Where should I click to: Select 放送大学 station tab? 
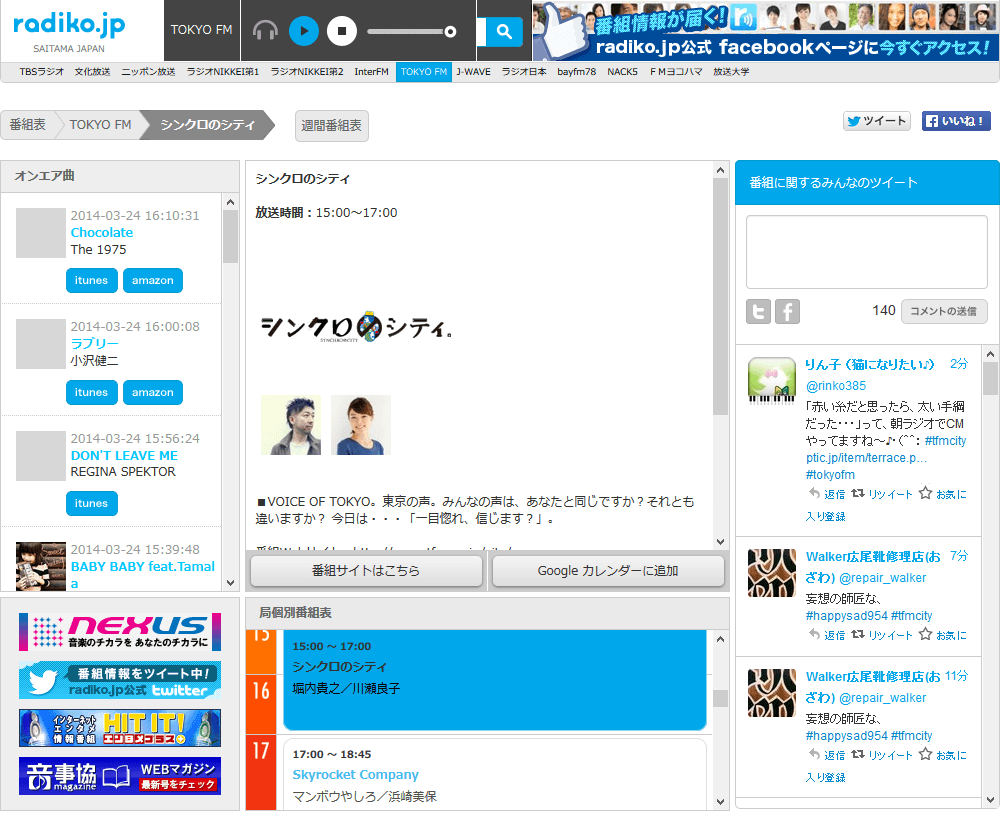pos(731,72)
